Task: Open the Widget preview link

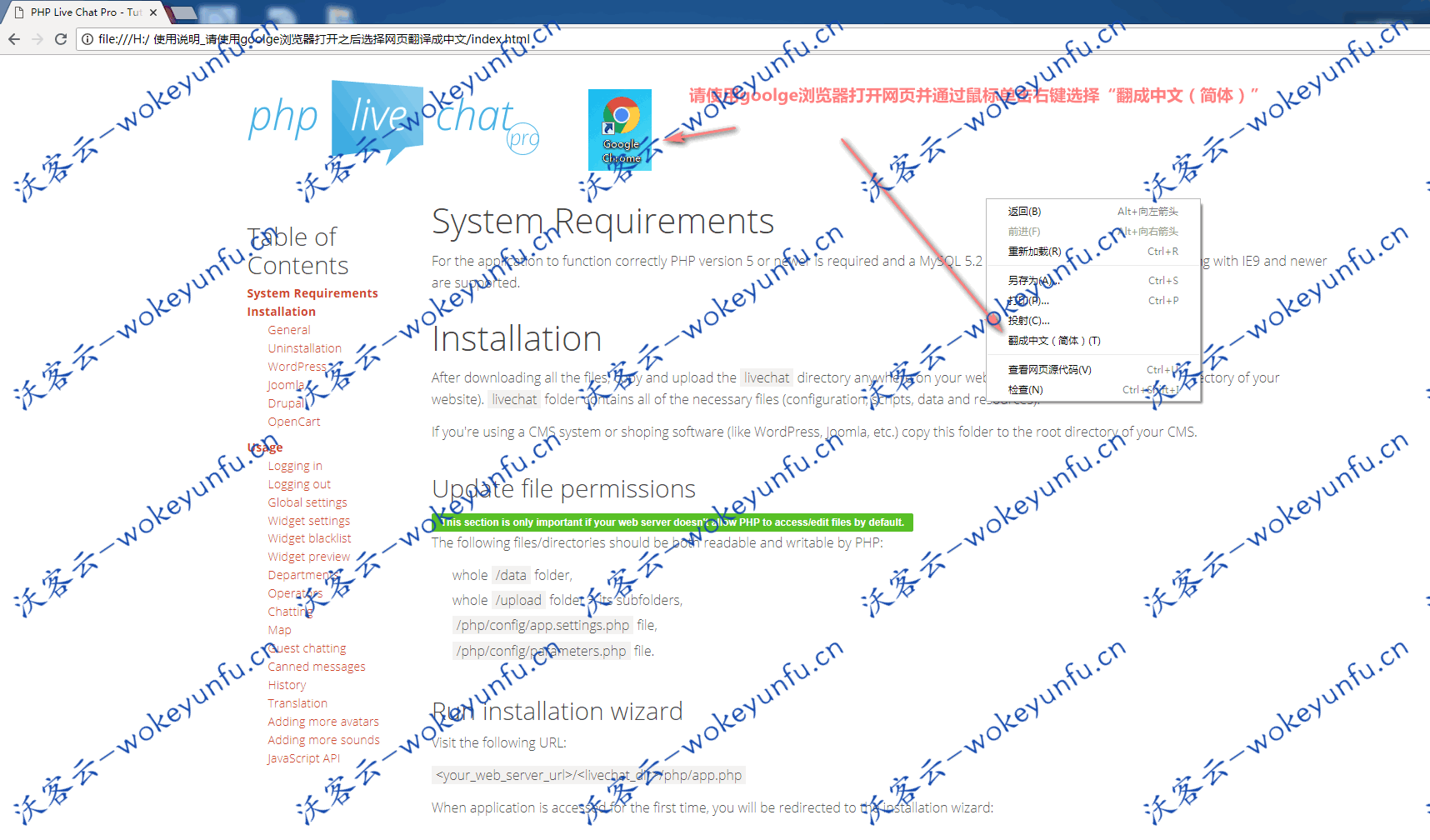Action: coord(309,557)
